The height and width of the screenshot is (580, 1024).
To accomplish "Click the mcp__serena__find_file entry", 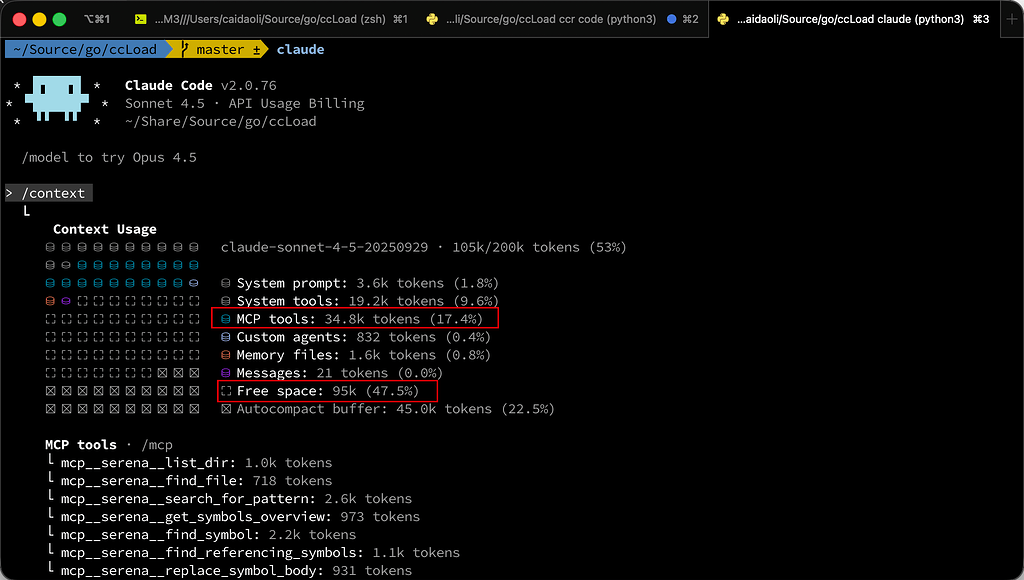I will (197, 481).
